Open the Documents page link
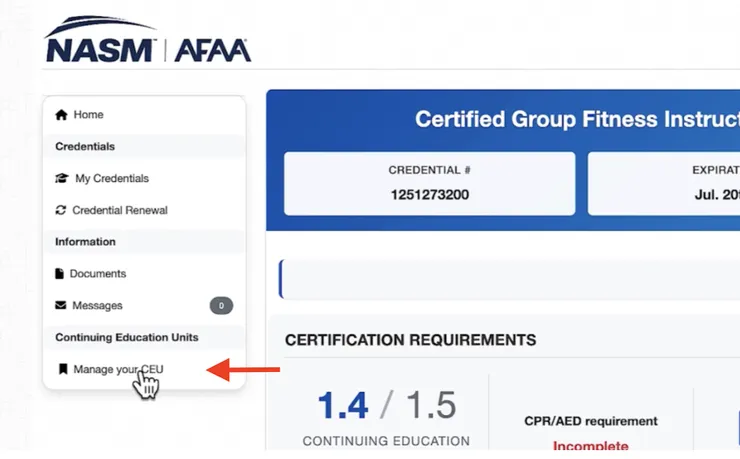The image size is (740, 459). tap(98, 274)
